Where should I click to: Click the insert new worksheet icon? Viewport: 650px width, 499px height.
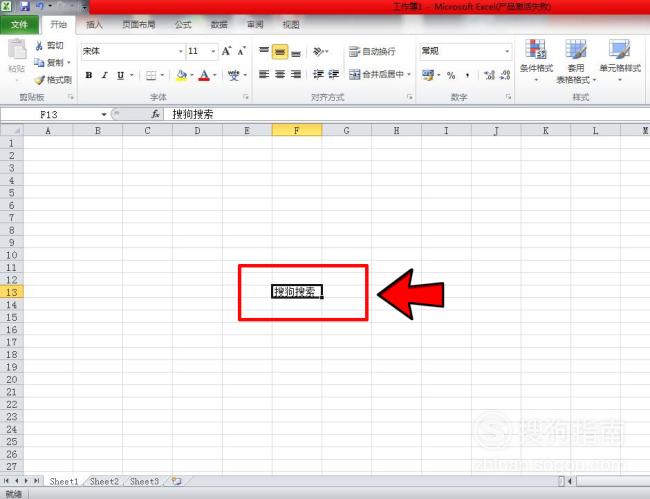[177, 481]
